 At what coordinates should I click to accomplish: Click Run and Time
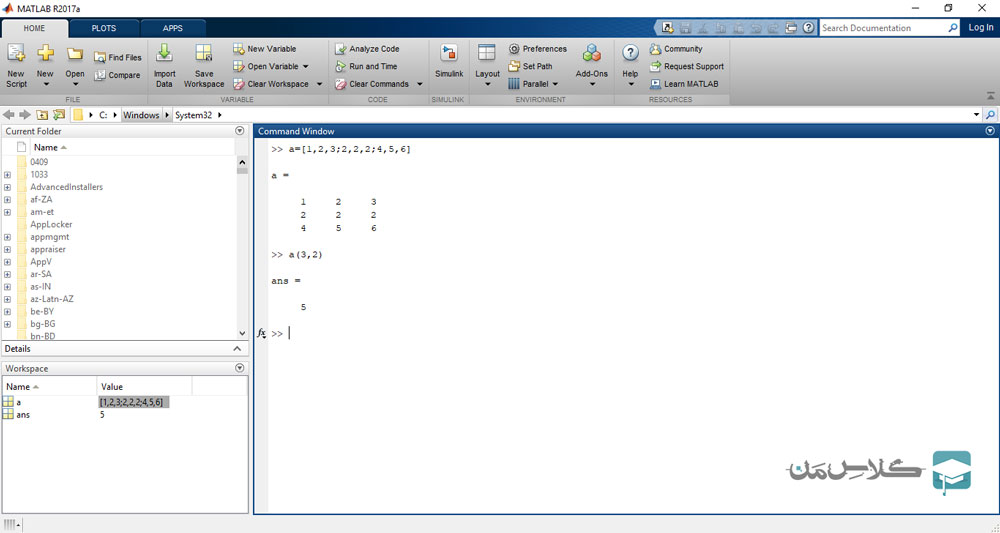366,66
